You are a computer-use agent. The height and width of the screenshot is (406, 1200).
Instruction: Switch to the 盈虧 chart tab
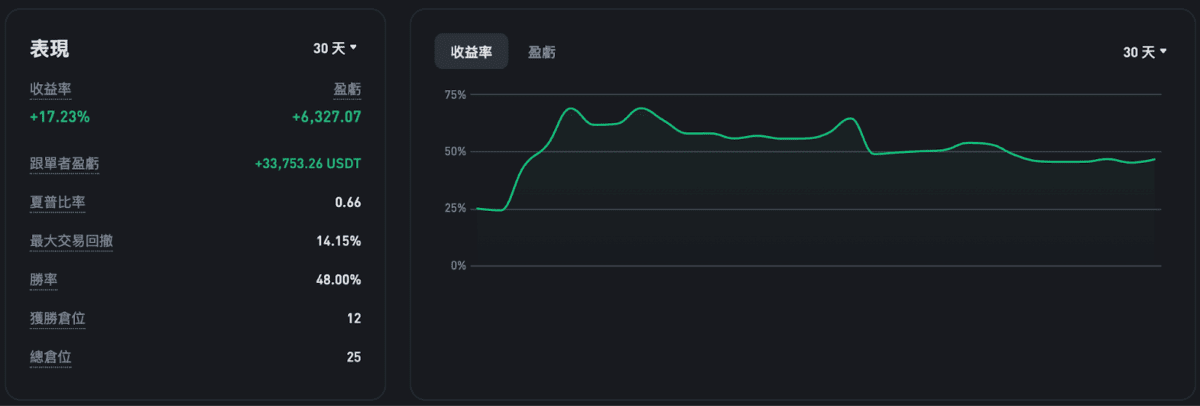click(542, 52)
